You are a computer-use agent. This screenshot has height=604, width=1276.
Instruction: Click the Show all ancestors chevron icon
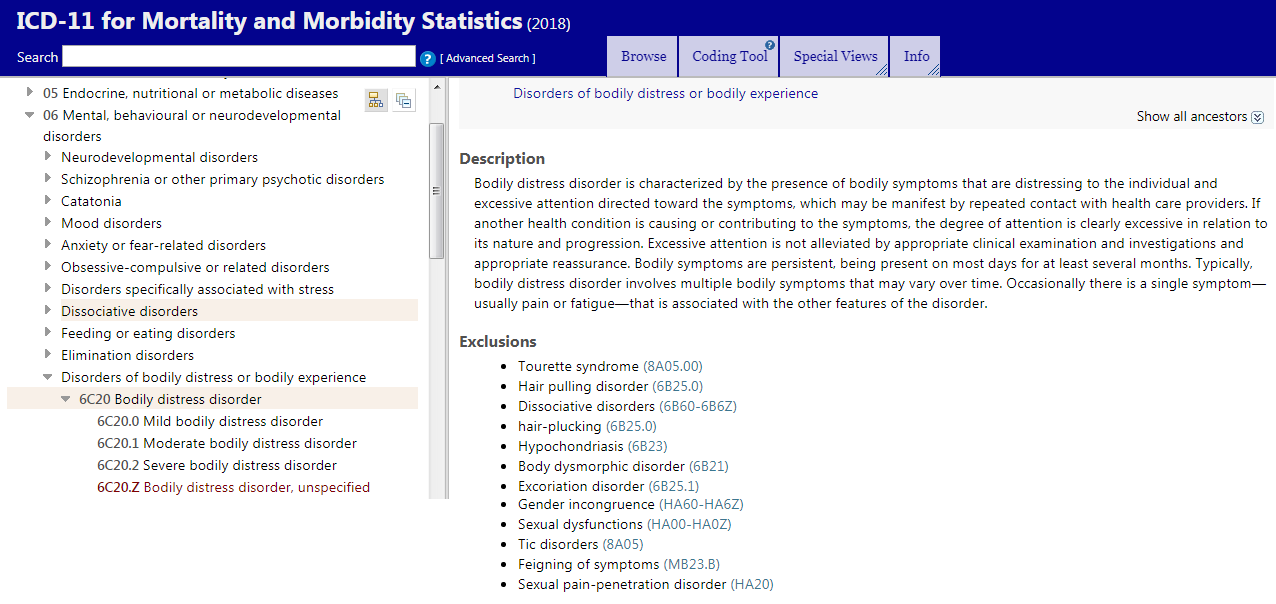(x=1257, y=117)
